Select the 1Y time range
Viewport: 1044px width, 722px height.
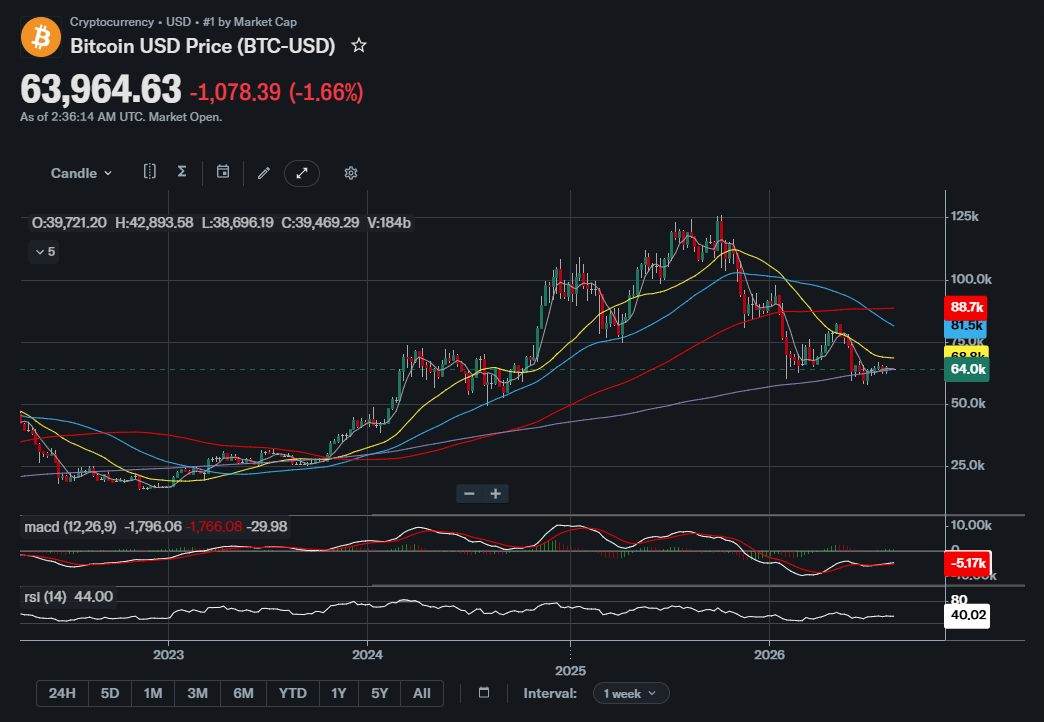[339, 693]
